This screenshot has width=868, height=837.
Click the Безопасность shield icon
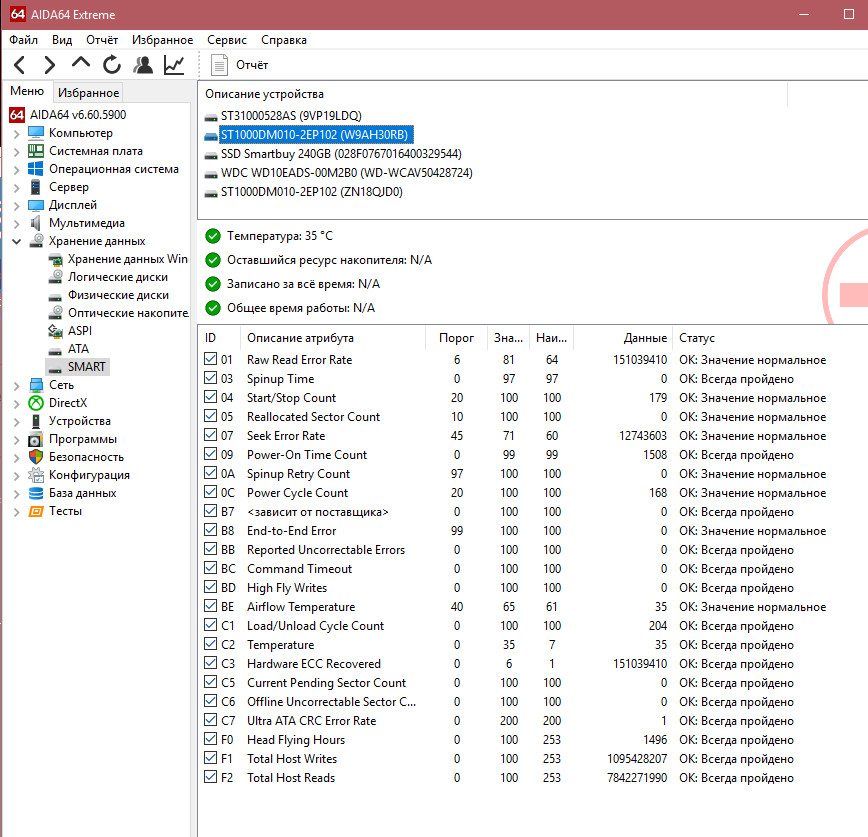[x=36, y=457]
